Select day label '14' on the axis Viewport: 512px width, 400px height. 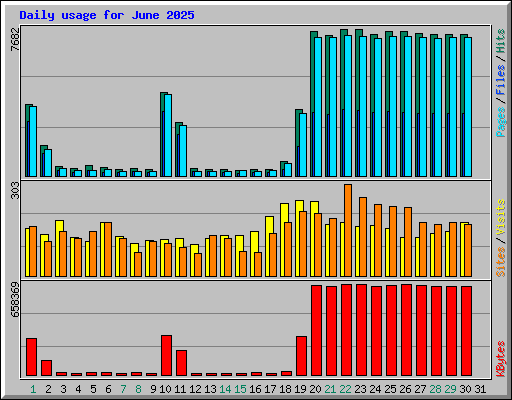coord(225,389)
